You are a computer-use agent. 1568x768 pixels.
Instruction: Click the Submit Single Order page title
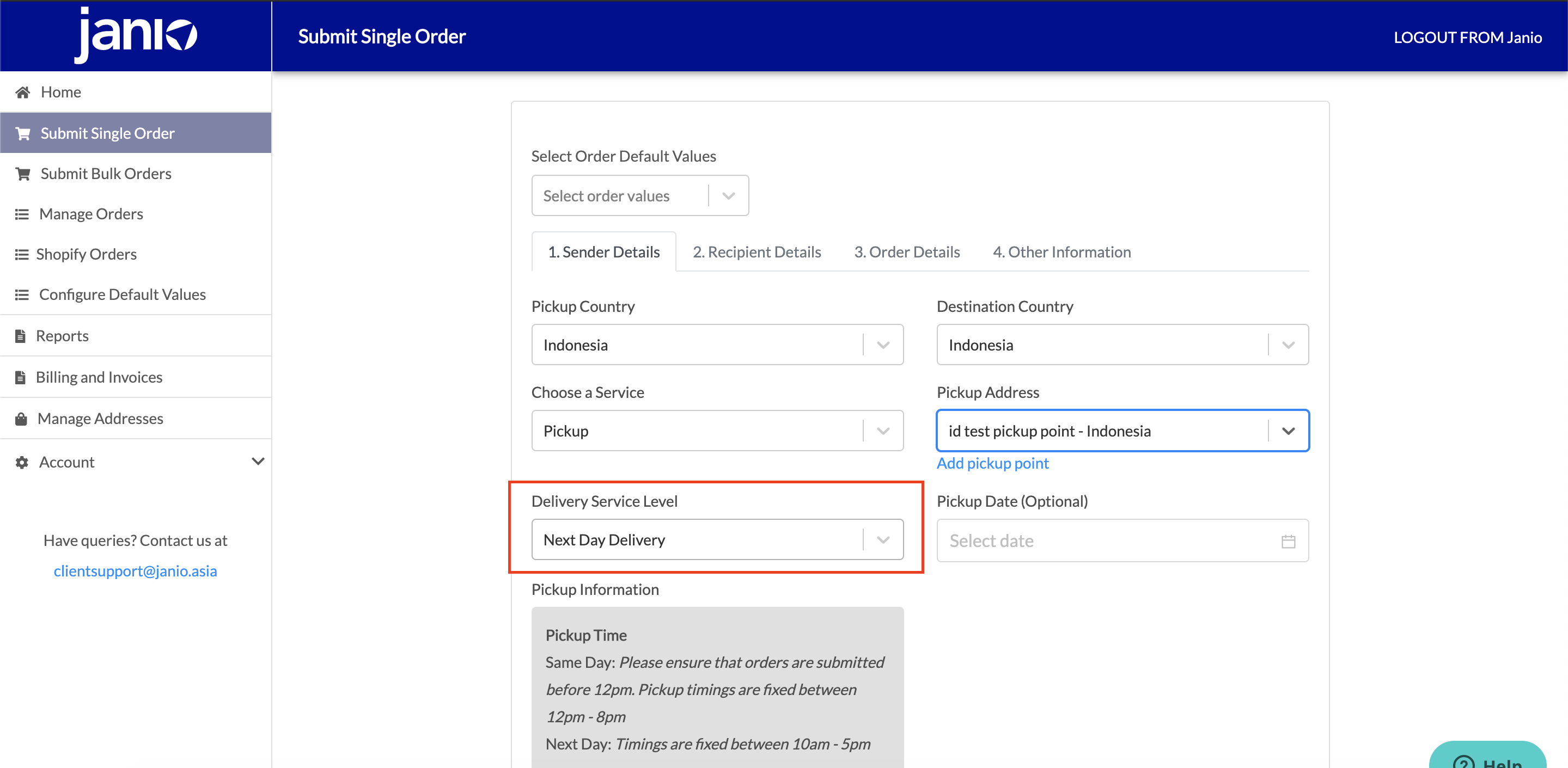tap(382, 36)
